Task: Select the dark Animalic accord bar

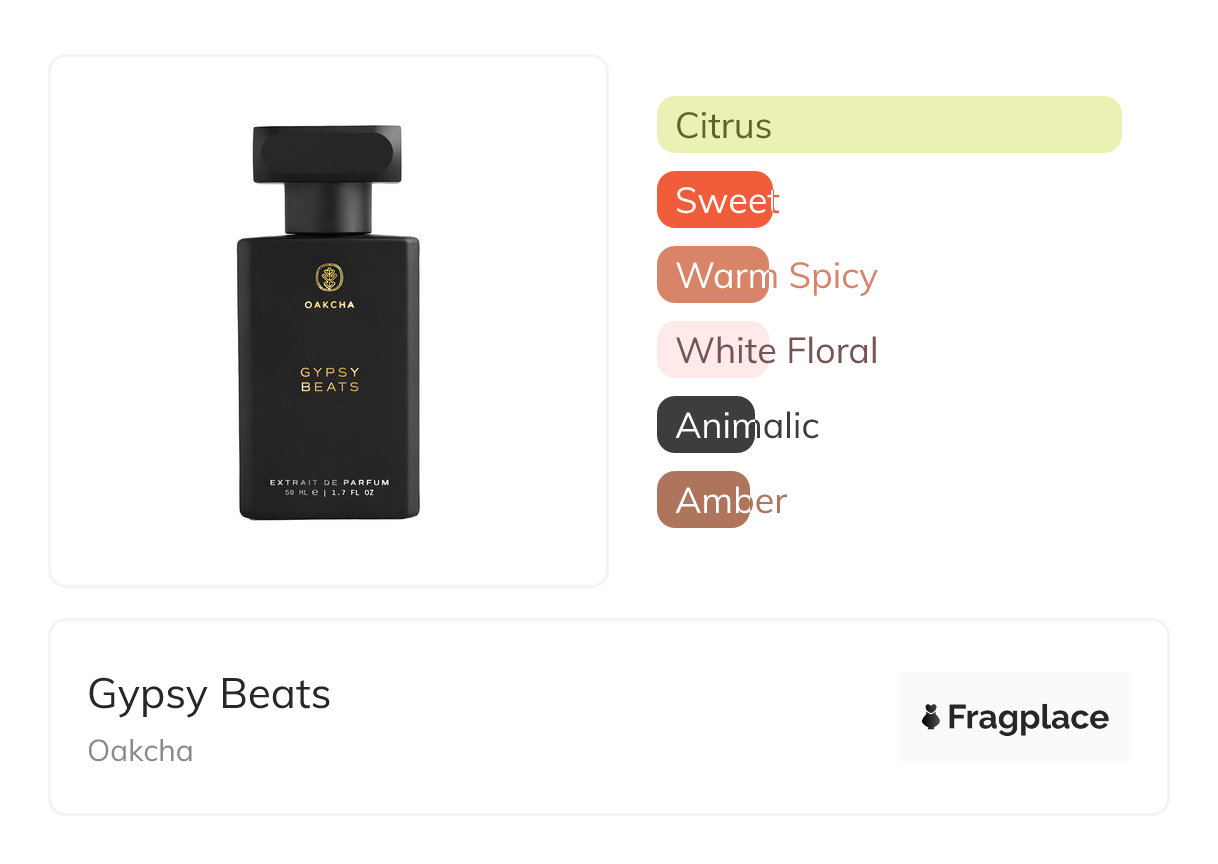Action: click(705, 425)
